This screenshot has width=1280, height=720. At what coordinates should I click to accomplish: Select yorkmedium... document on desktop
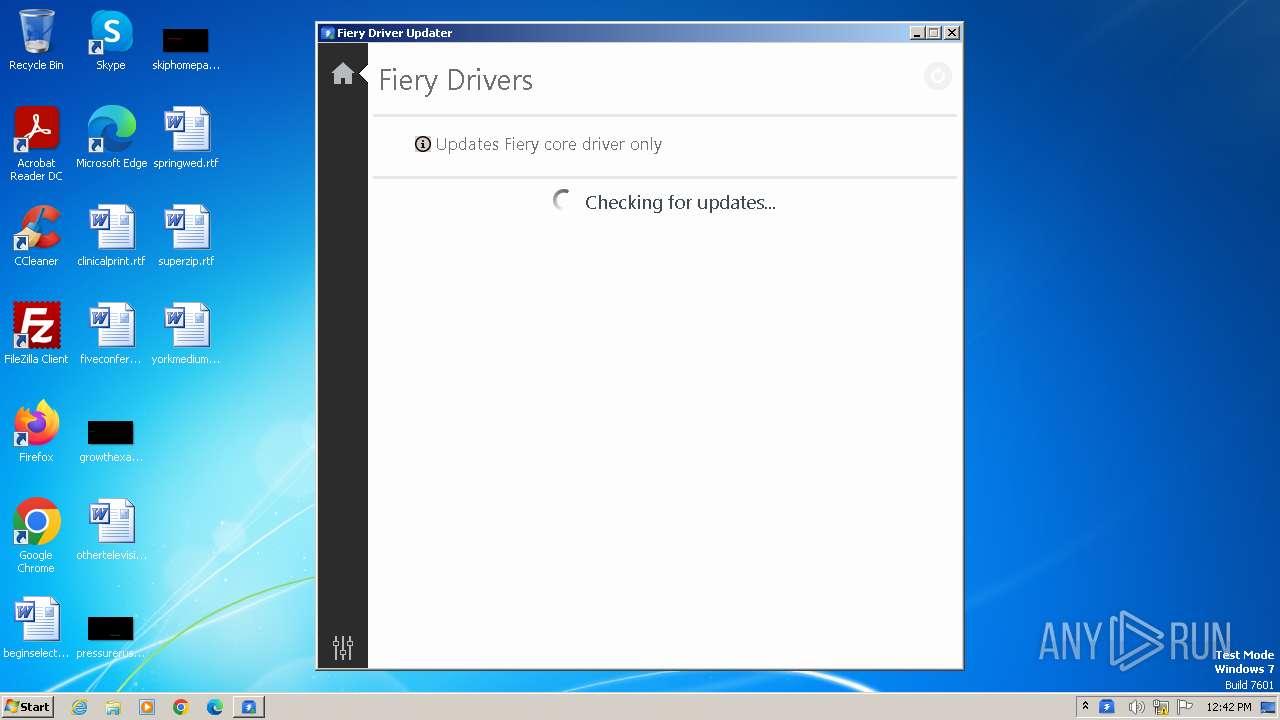point(186,334)
